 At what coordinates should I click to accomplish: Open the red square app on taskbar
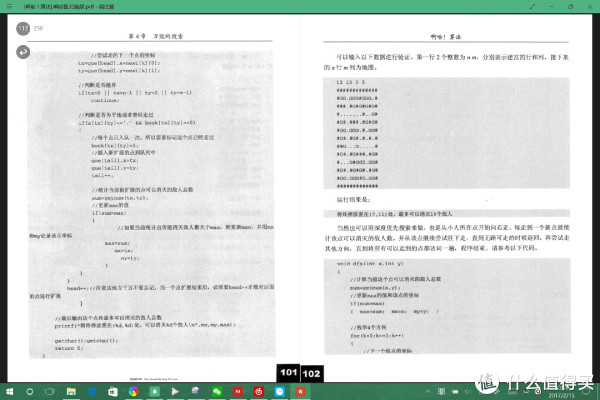pos(238,392)
